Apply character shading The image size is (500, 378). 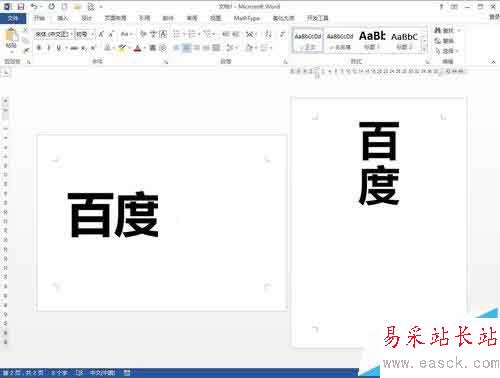coord(153,48)
